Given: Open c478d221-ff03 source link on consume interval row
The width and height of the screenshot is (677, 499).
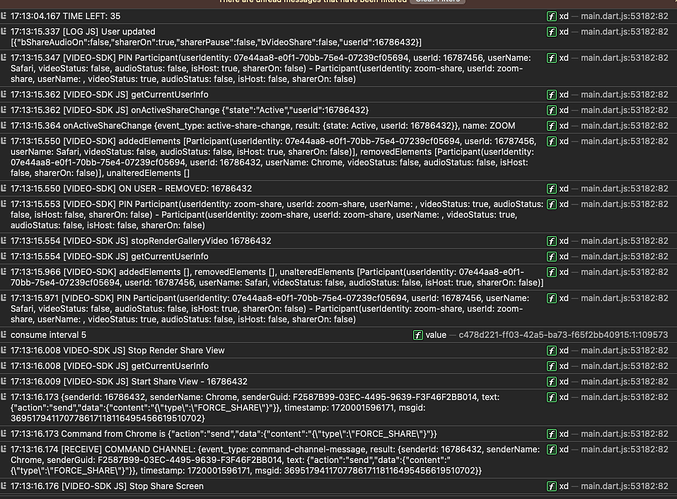Looking at the screenshot, I should click(x=563, y=335).
